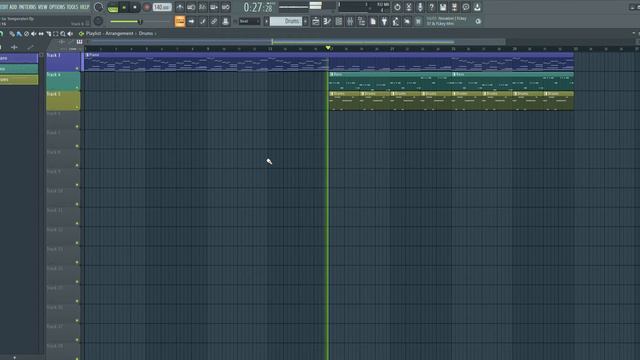640x360 pixels.
Task: Select the playlist slip tool icon
Action: [x=41, y=34]
